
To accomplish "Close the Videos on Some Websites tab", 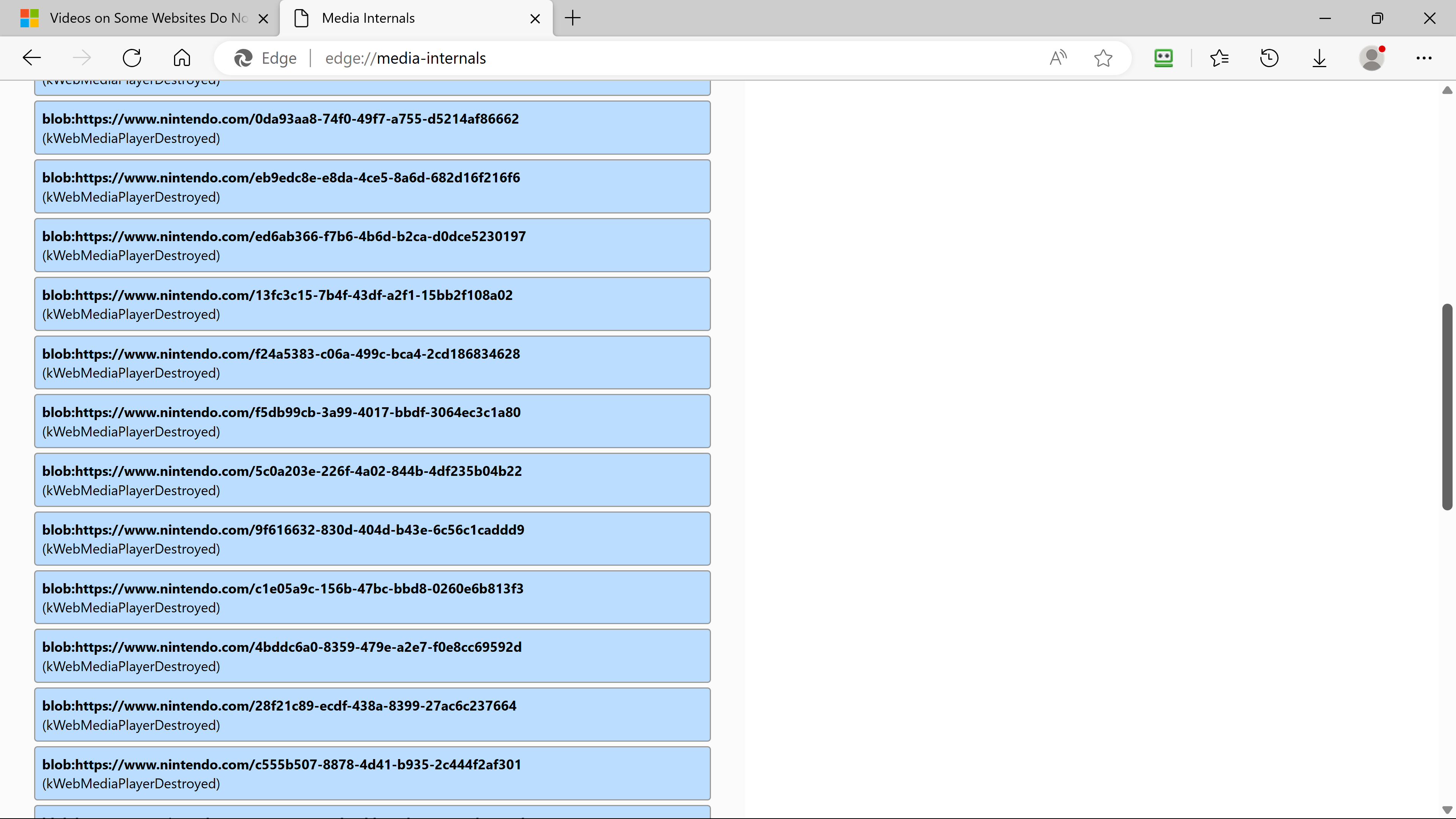I will [x=264, y=19].
